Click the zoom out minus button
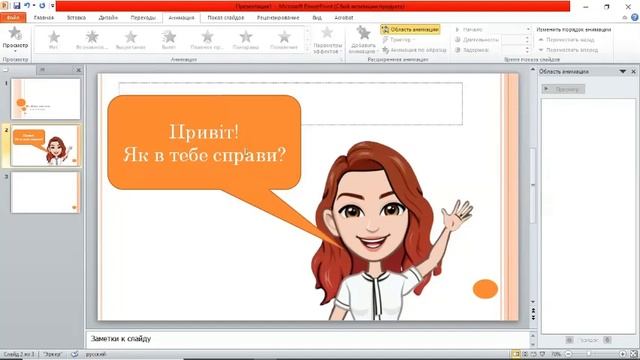The image size is (640, 360). 568,354
